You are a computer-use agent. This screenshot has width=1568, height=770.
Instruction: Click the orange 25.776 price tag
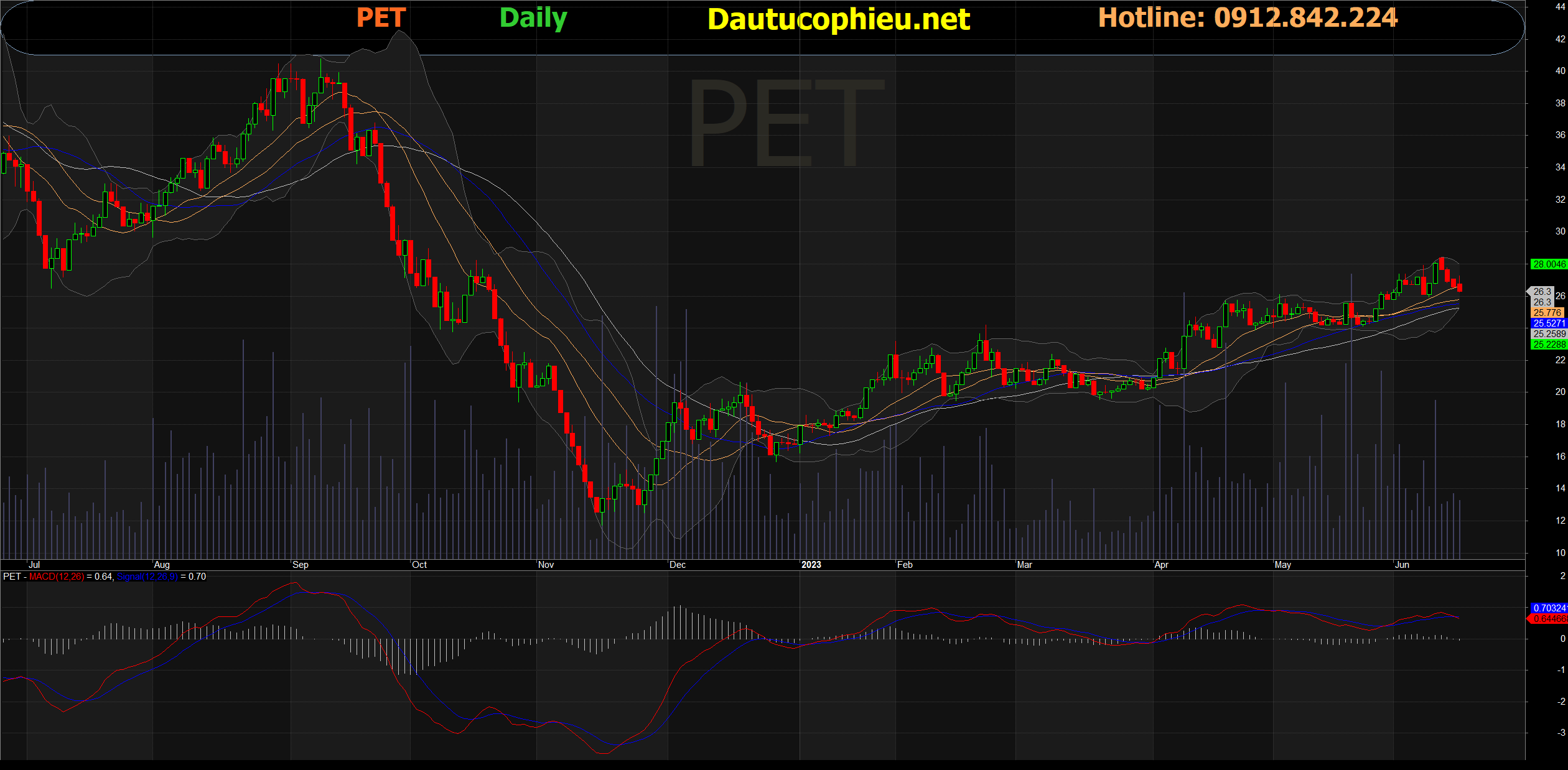tap(1547, 313)
